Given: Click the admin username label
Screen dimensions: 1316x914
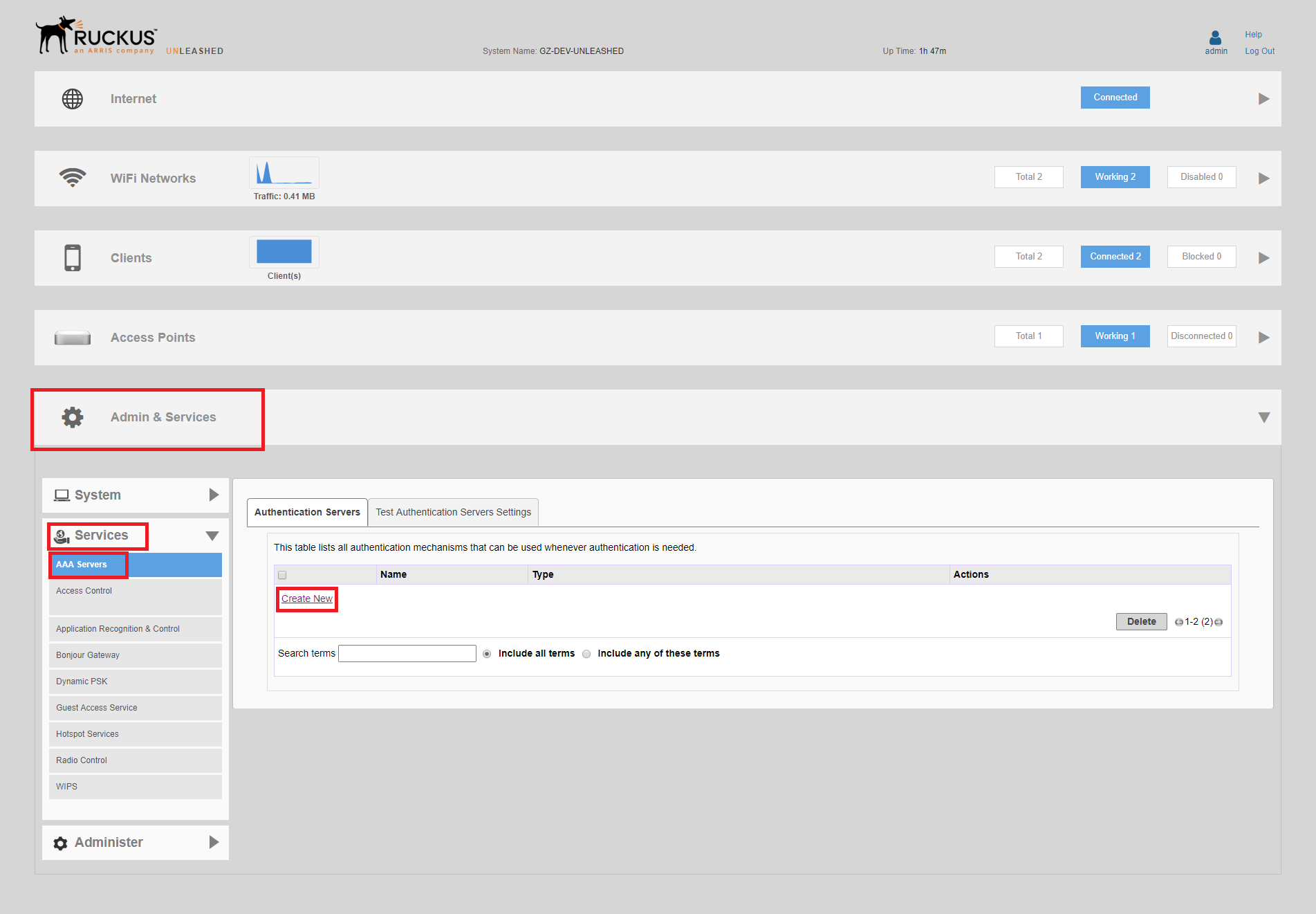Looking at the screenshot, I should (x=1216, y=51).
